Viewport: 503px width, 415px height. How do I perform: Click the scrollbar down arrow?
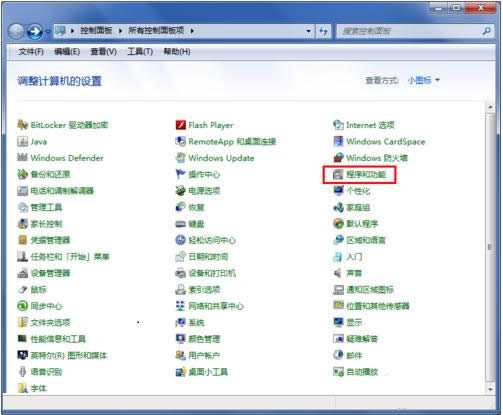pos(490,389)
